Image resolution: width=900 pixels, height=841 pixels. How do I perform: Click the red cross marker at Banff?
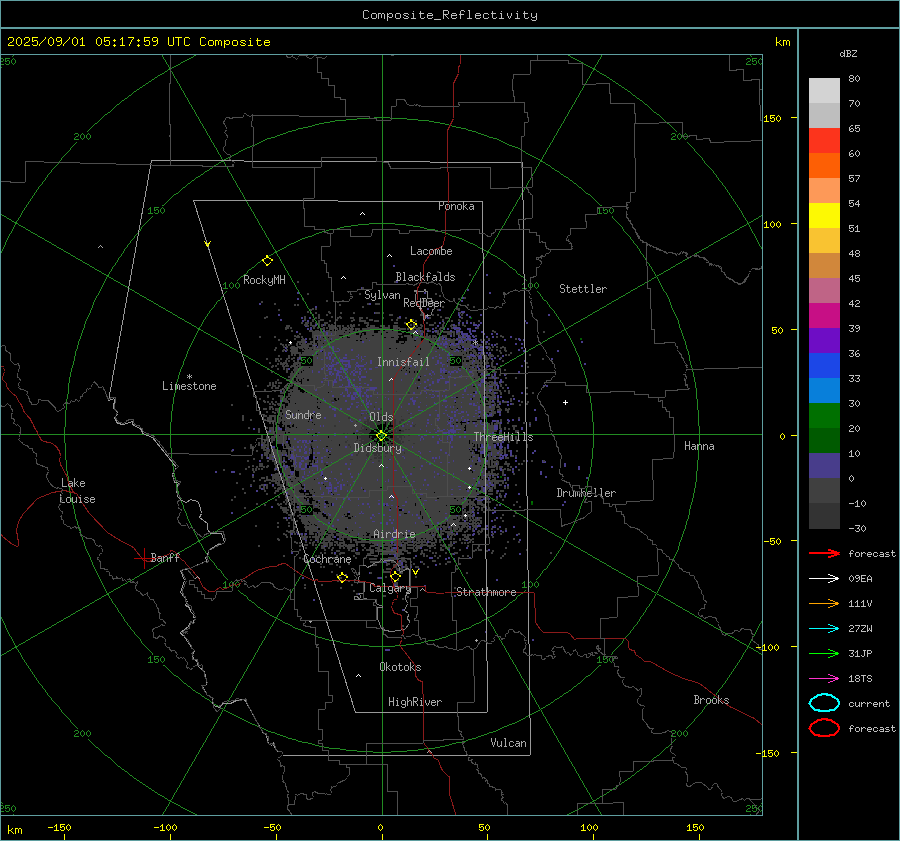pos(143,558)
